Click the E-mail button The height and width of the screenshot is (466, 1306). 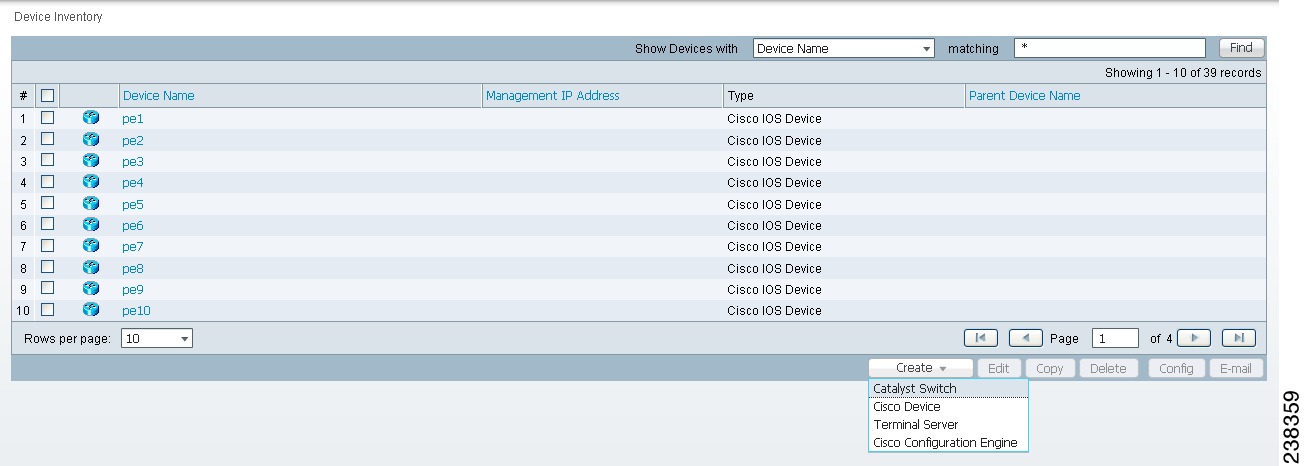[x=1236, y=368]
